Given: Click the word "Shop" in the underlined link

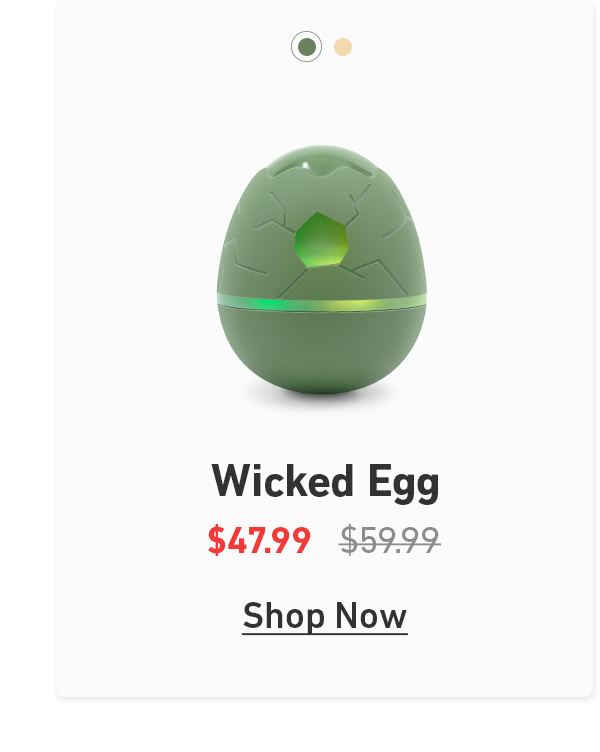Looking at the screenshot, I should click(284, 617).
